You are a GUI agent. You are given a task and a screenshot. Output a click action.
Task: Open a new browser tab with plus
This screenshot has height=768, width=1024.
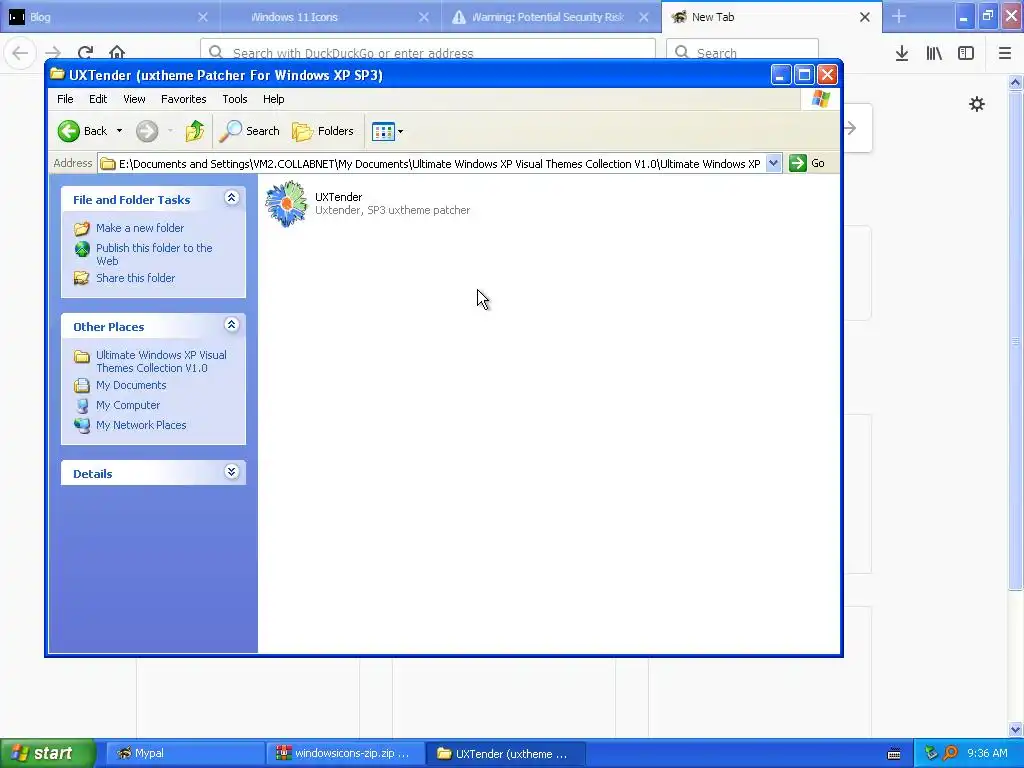[899, 17]
